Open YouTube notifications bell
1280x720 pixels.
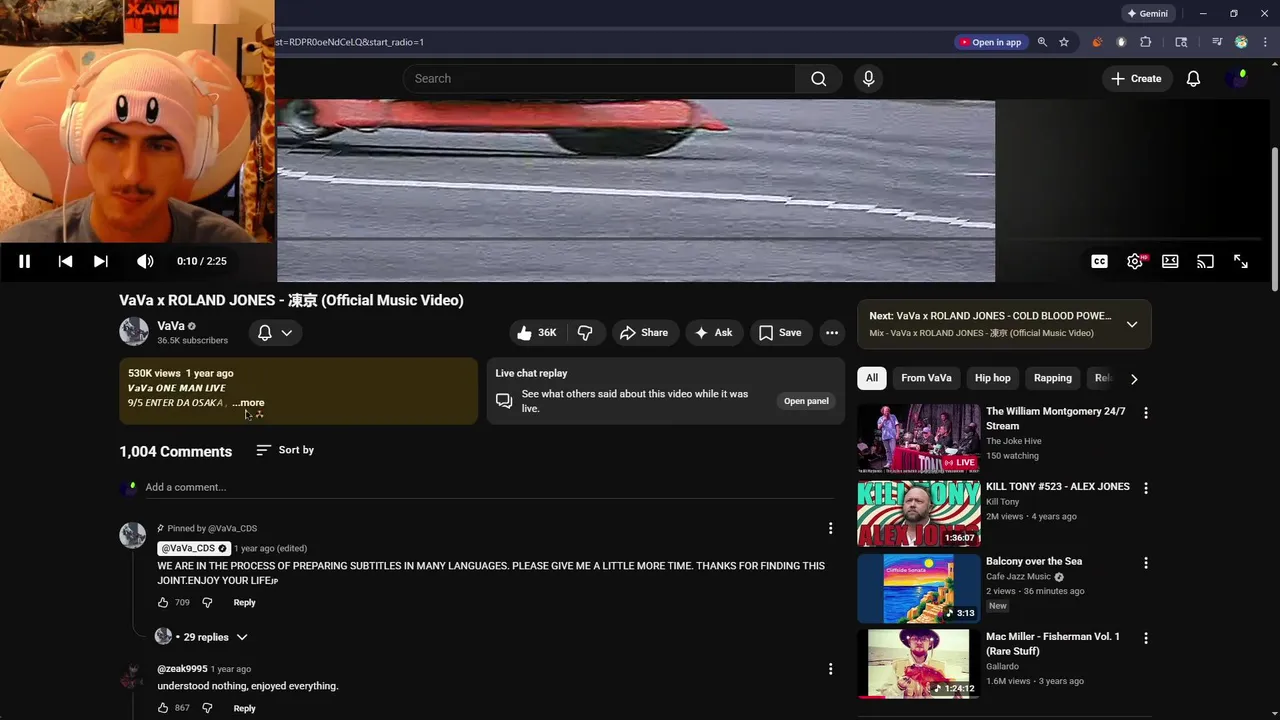click(1193, 79)
